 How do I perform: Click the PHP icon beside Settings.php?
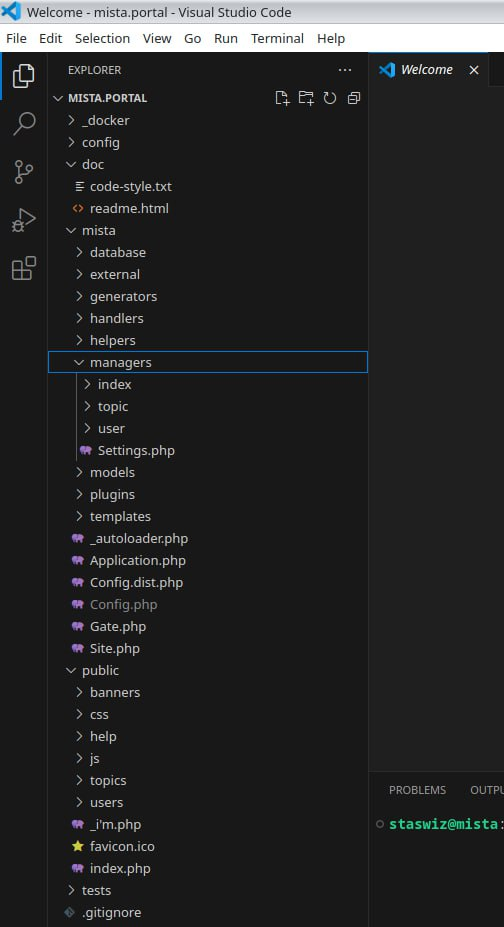point(86,450)
